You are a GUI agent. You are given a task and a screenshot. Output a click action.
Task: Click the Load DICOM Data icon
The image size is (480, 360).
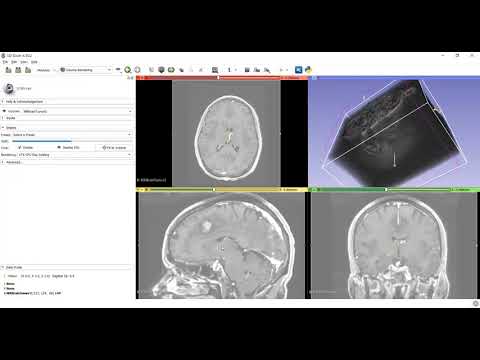click(x=18, y=70)
